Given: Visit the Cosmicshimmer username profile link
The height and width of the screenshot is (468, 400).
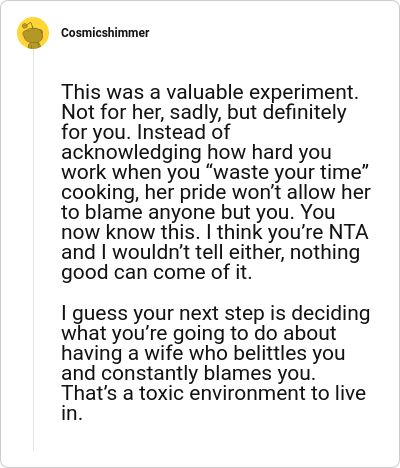Looking at the screenshot, I should 105,33.
